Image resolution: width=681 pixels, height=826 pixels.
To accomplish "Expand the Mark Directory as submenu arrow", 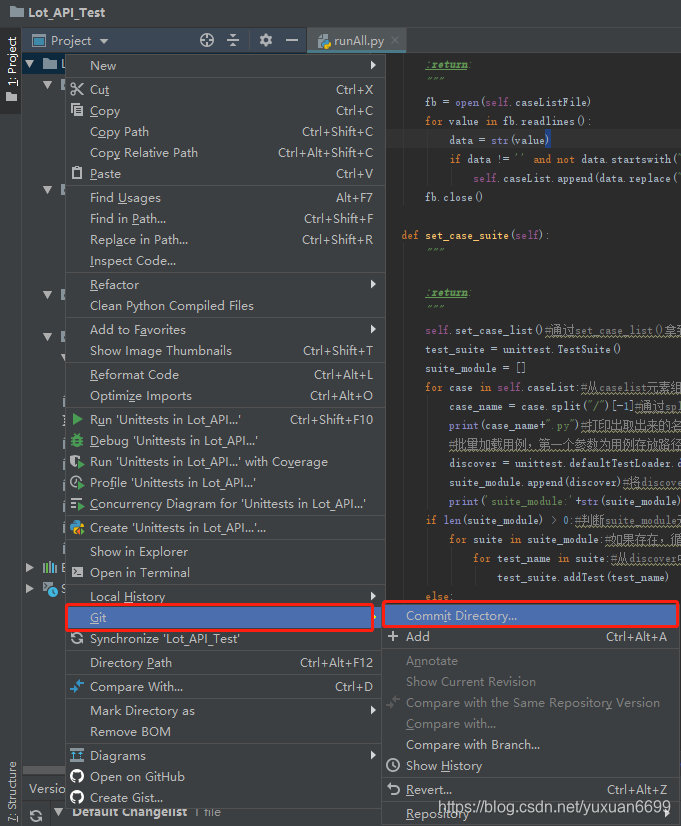I will [373, 710].
